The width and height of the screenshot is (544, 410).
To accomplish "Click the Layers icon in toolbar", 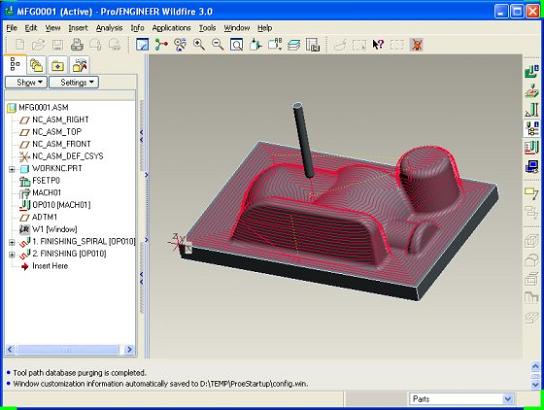I will (x=294, y=45).
